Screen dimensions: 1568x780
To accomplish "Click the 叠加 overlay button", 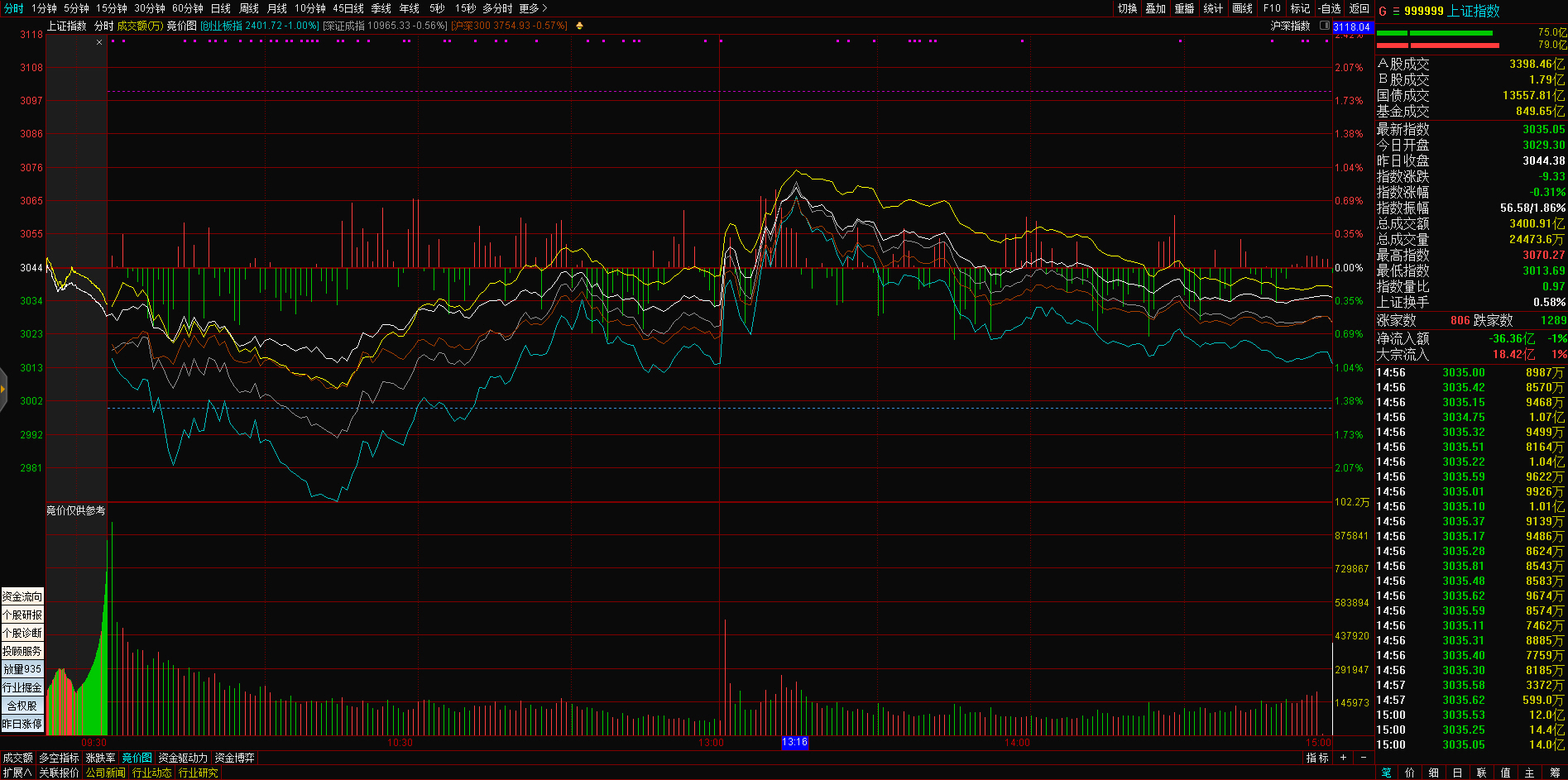I will click(x=1155, y=8).
